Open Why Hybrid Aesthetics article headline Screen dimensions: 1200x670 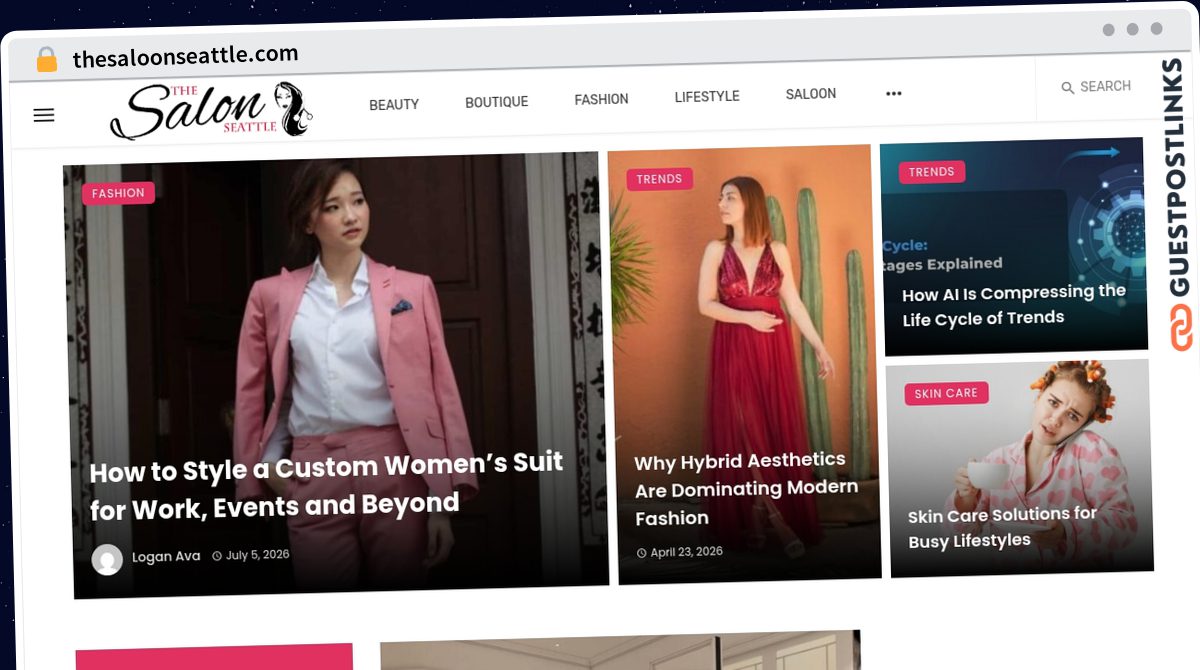coord(746,489)
